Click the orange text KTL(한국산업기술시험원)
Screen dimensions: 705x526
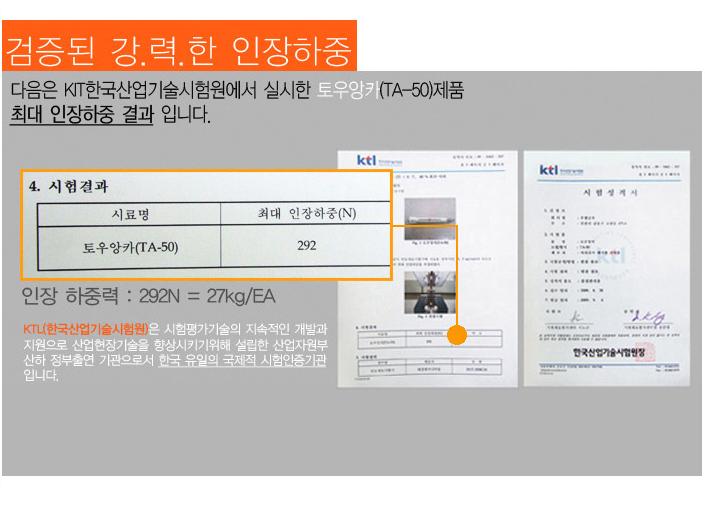tap(85, 329)
